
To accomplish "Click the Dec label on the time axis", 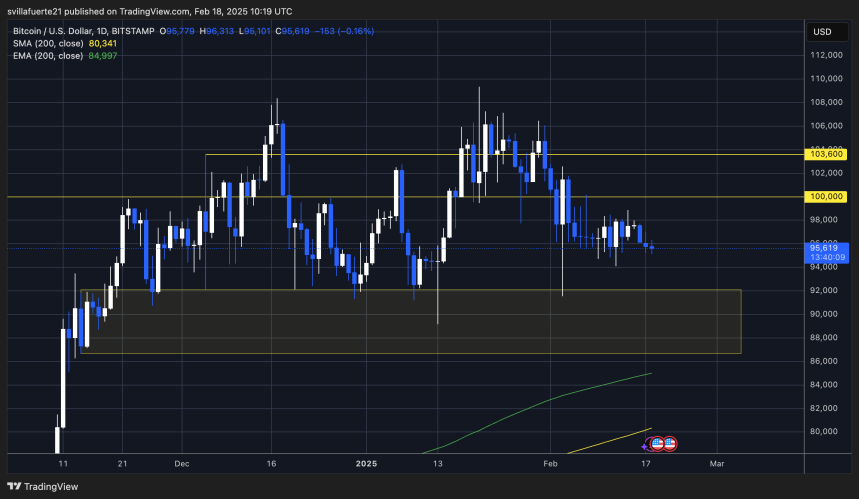I will (x=182, y=465).
